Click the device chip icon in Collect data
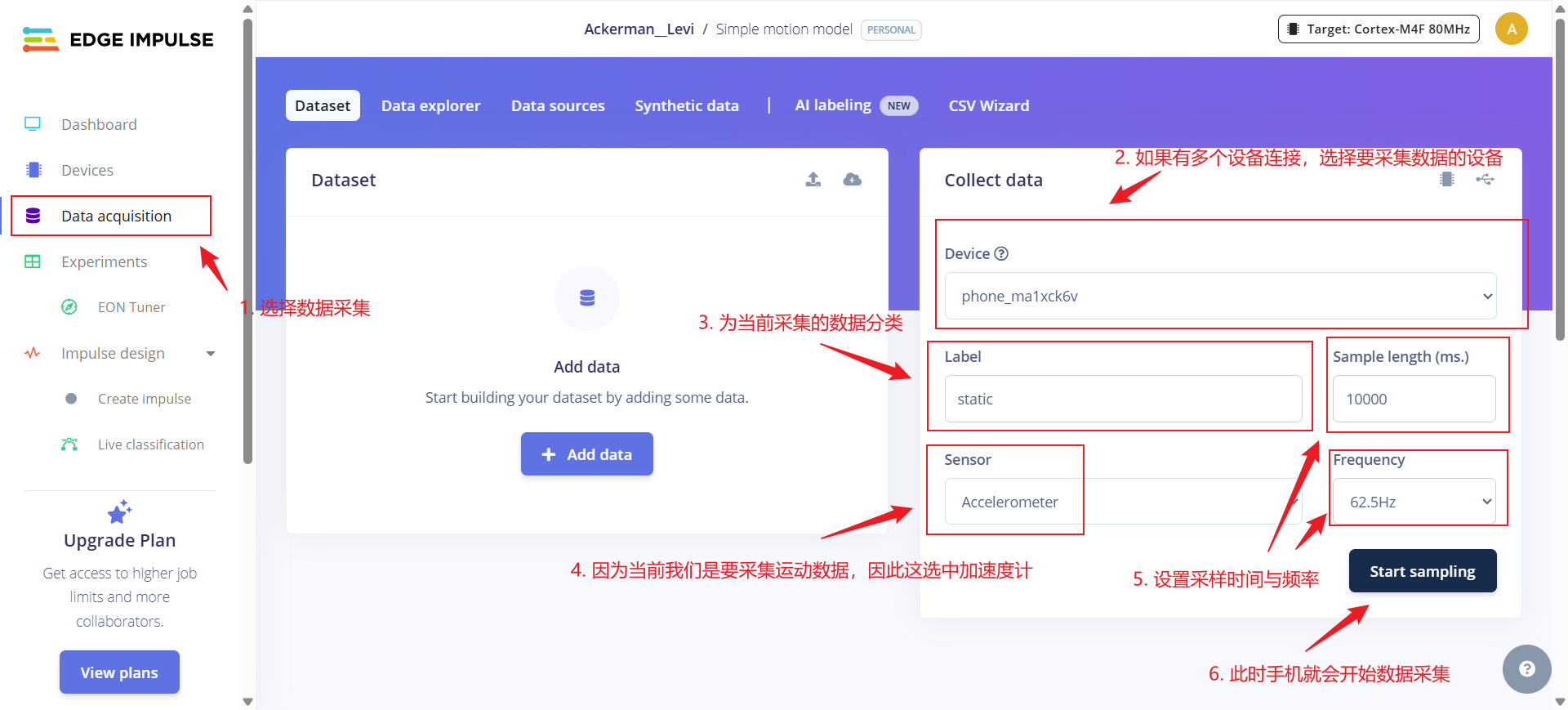1568x710 pixels. click(x=1447, y=179)
